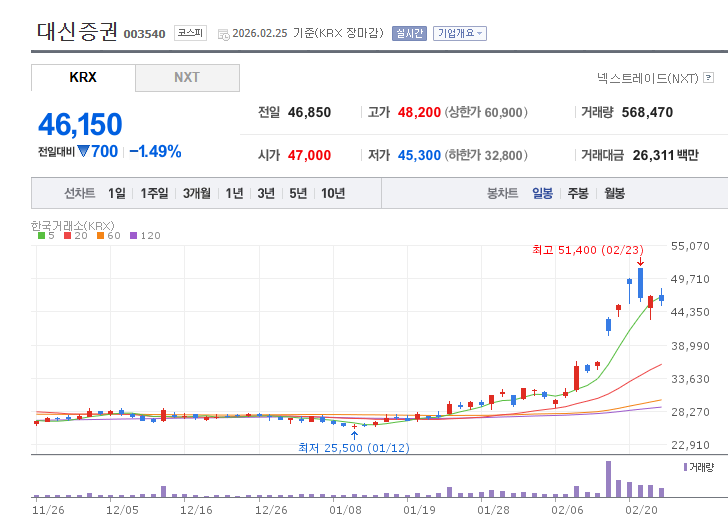Click the tallest purple volume bar
This screenshot has width=728, height=523.
608,479
